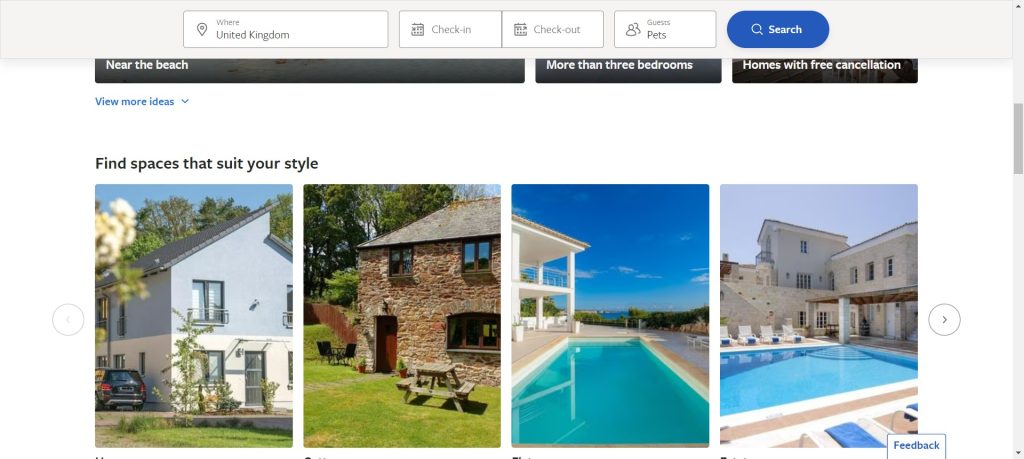Click the check-in calendar icon
Screen dimensions: 1024x459
point(417,29)
